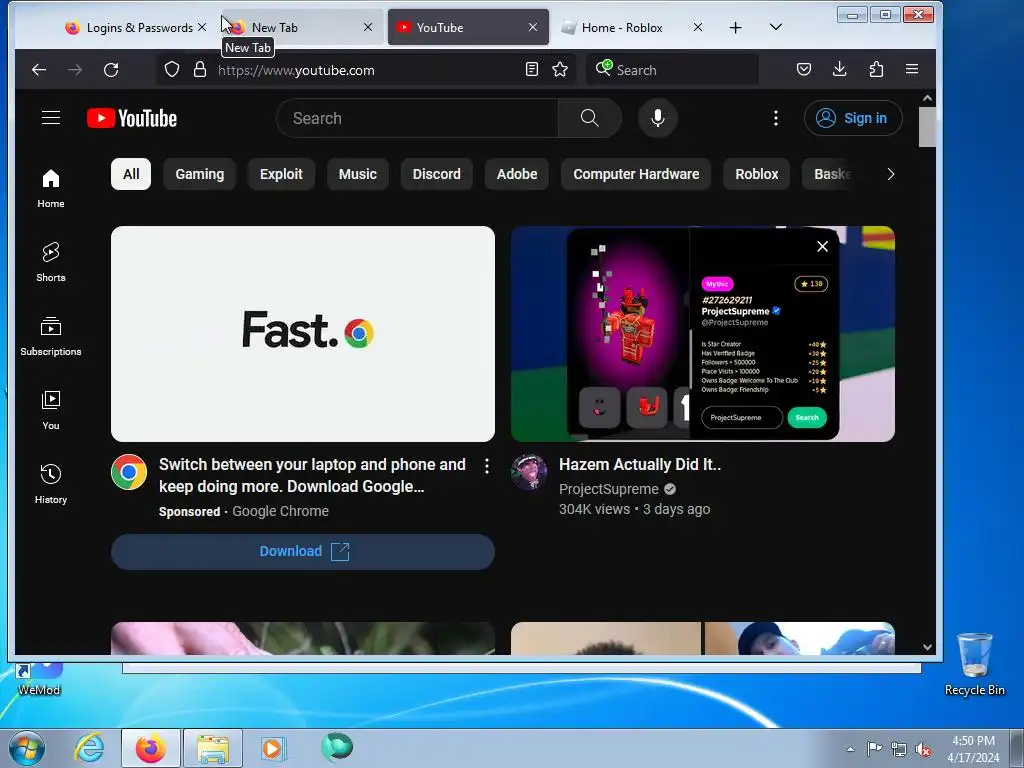
Task: Open the ProjectSupreme channel avatar
Action: pyautogui.click(x=529, y=472)
